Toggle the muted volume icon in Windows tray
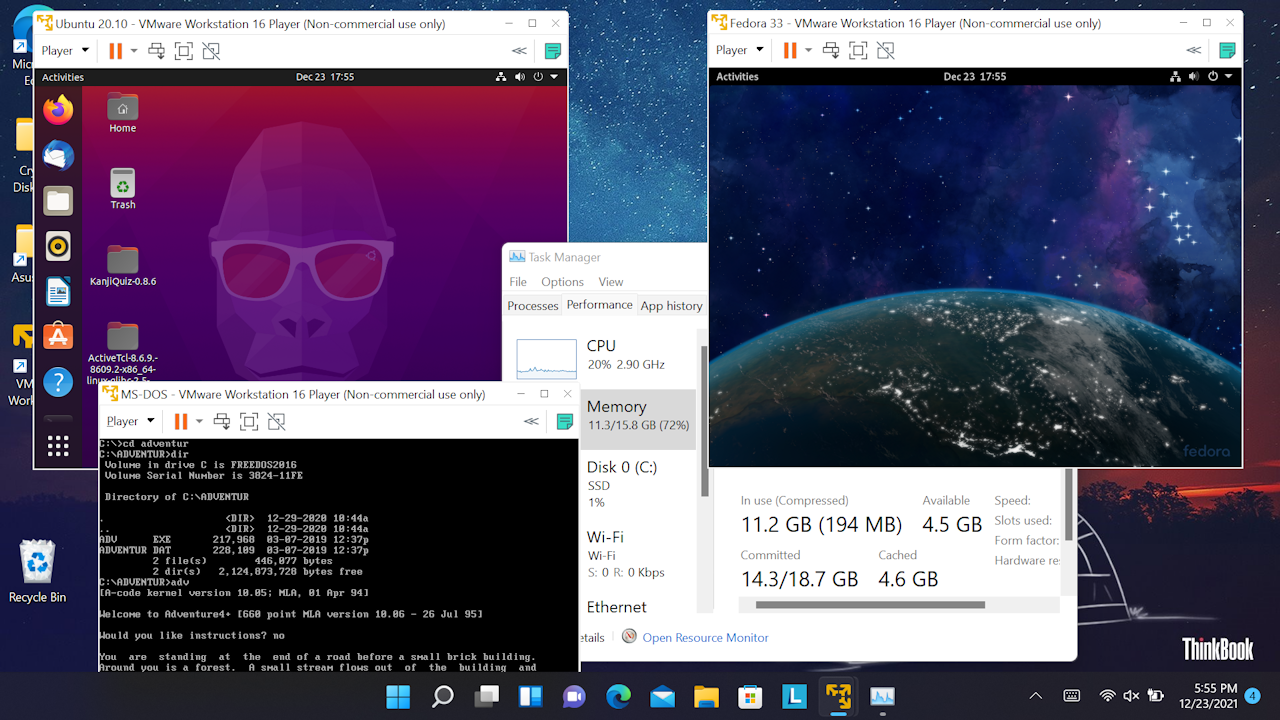The width and height of the screenshot is (1280, 720). (x=1131, y=696)
